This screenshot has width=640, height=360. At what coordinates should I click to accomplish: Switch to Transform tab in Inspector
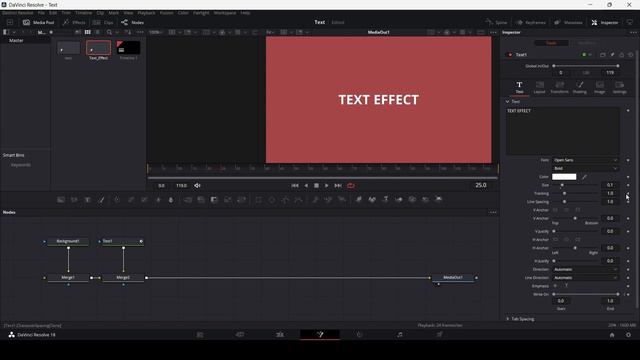560,87
